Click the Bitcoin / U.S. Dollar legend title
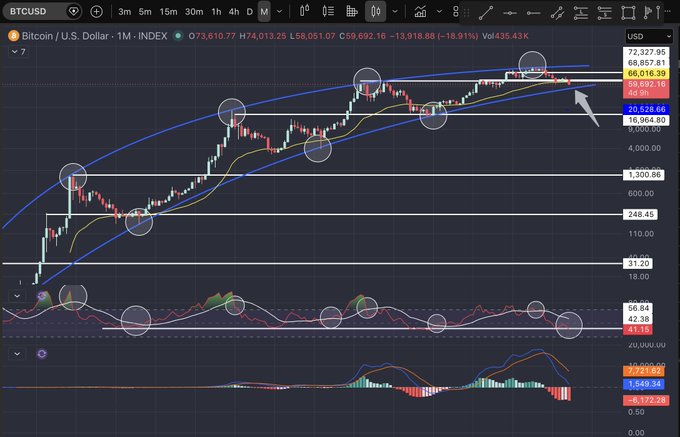 [x=94, y=36]
